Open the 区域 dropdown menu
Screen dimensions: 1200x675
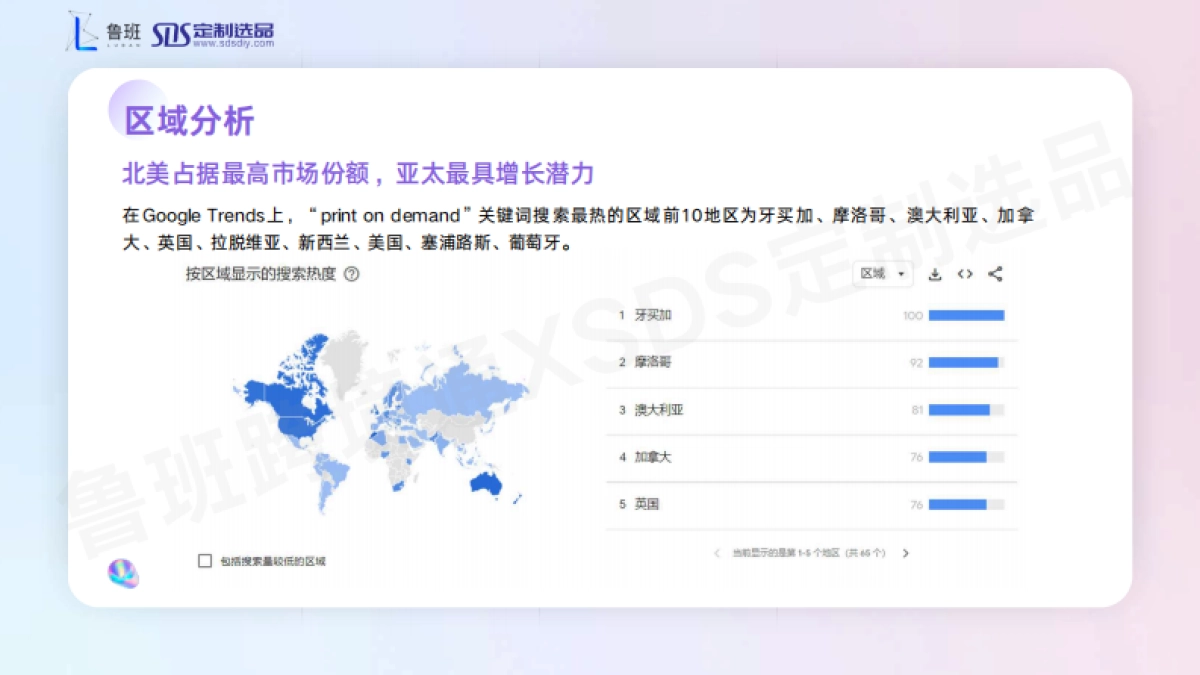click(x=882, y=273)
